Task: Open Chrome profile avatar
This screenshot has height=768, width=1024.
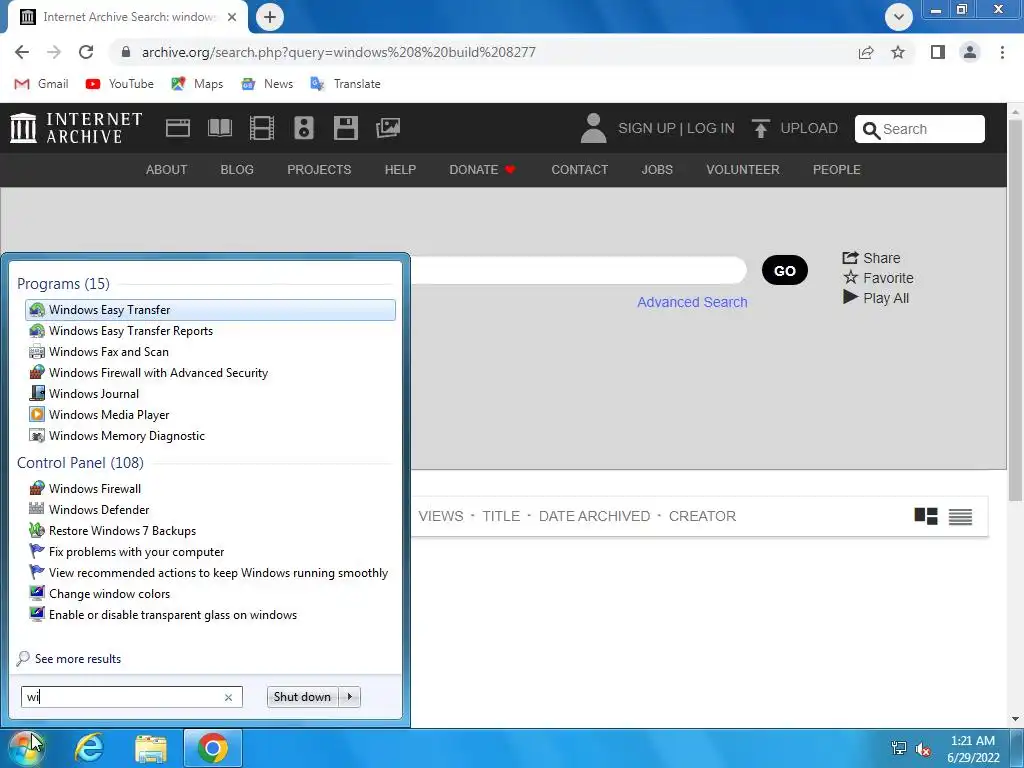Action: point(970,52)
